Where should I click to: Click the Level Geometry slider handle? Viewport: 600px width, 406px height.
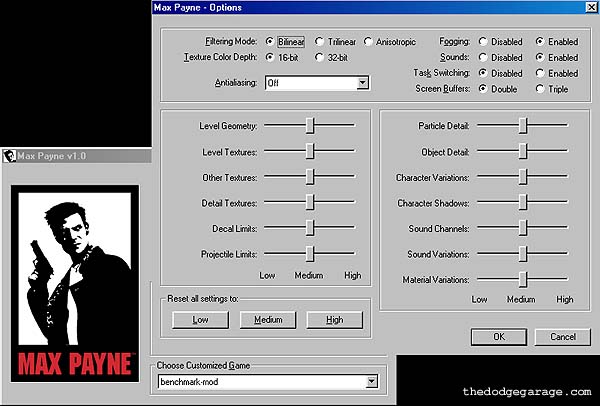point(310,126)
